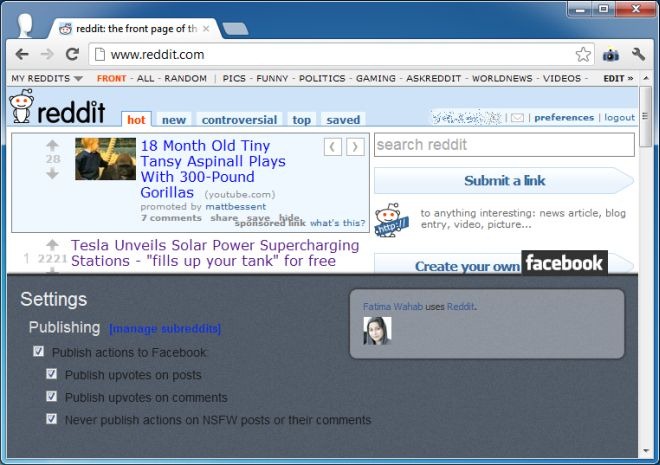The height and width of the screenshot is (465, 660).
Task: Click the www.reddit.com address bar
Action: tap(341, 54)
